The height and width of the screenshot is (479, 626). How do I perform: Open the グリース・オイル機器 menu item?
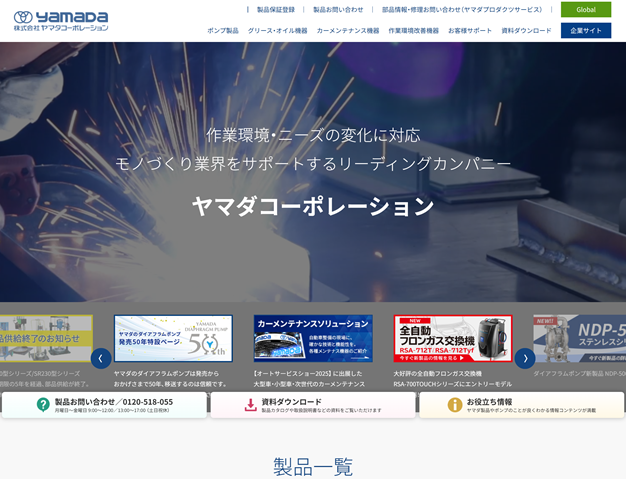coord(277,30)
